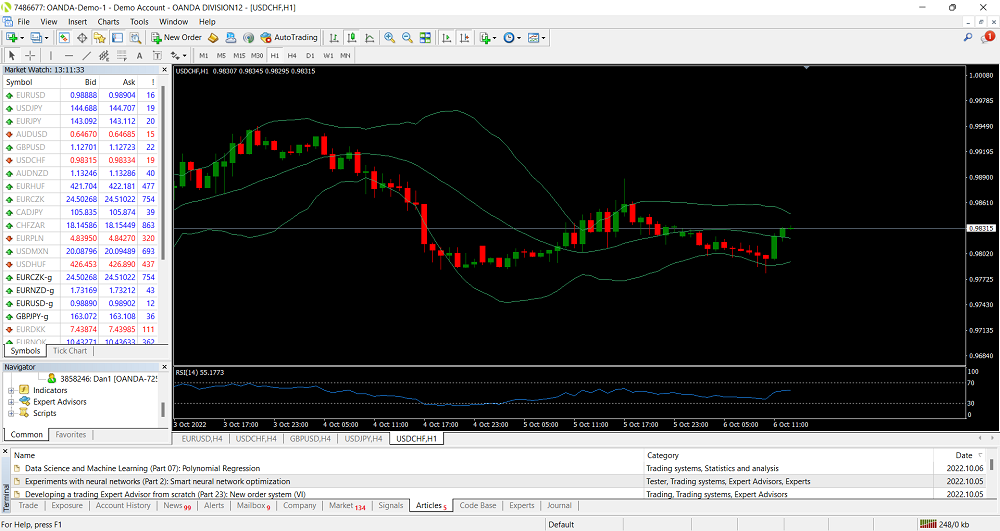Click the Market Watch vertical scrollbar

coord(163,172)
